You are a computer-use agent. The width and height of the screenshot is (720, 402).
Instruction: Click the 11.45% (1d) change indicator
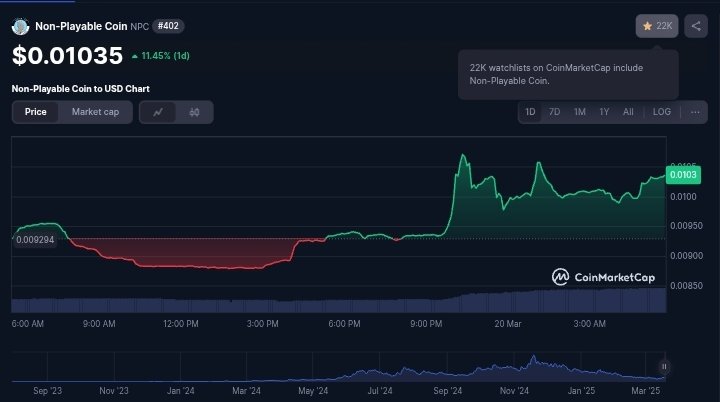point(161,56)
